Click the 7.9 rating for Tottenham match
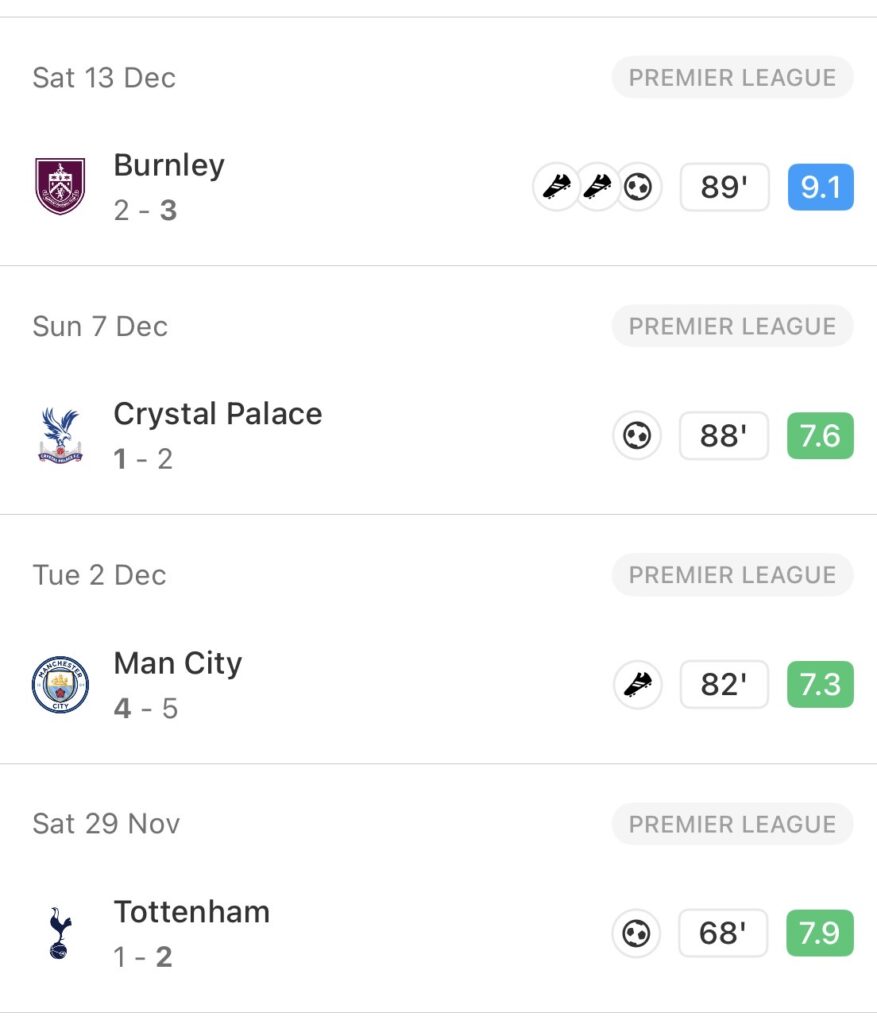The image size is (877, 1024). tap(820, 934)
